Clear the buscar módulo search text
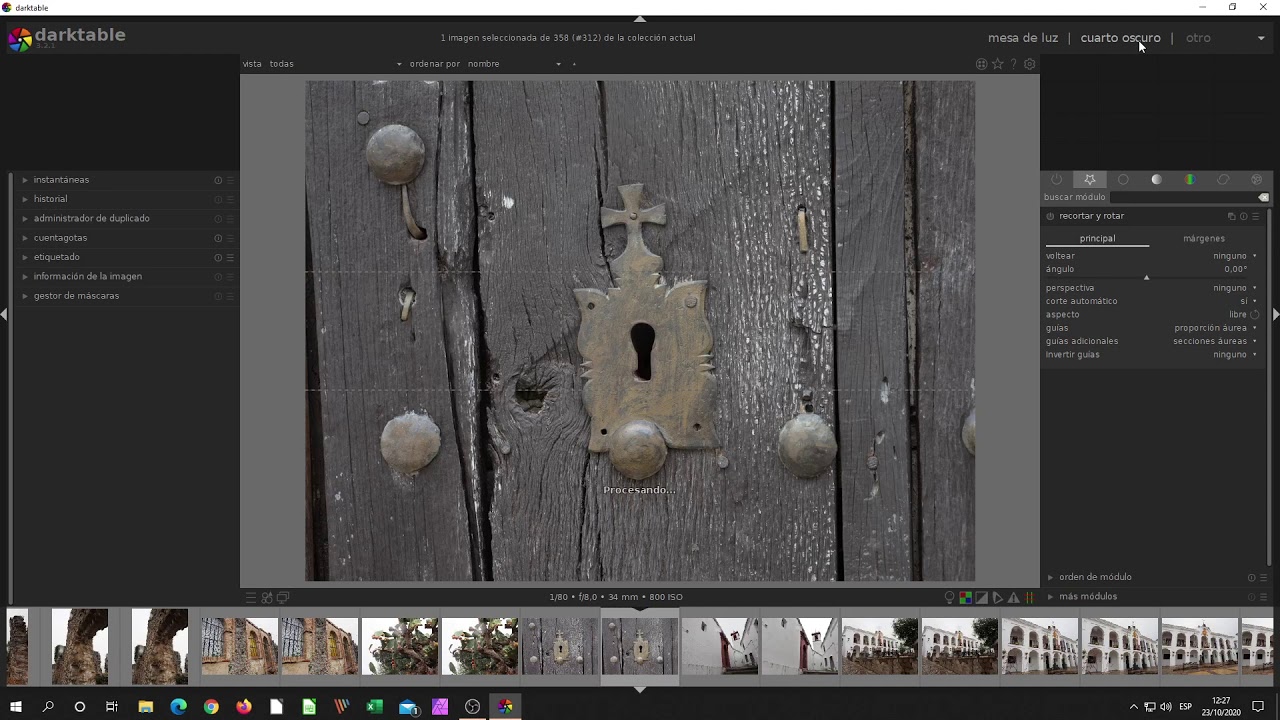1280x720 pixels. (x=1264, y=198)
